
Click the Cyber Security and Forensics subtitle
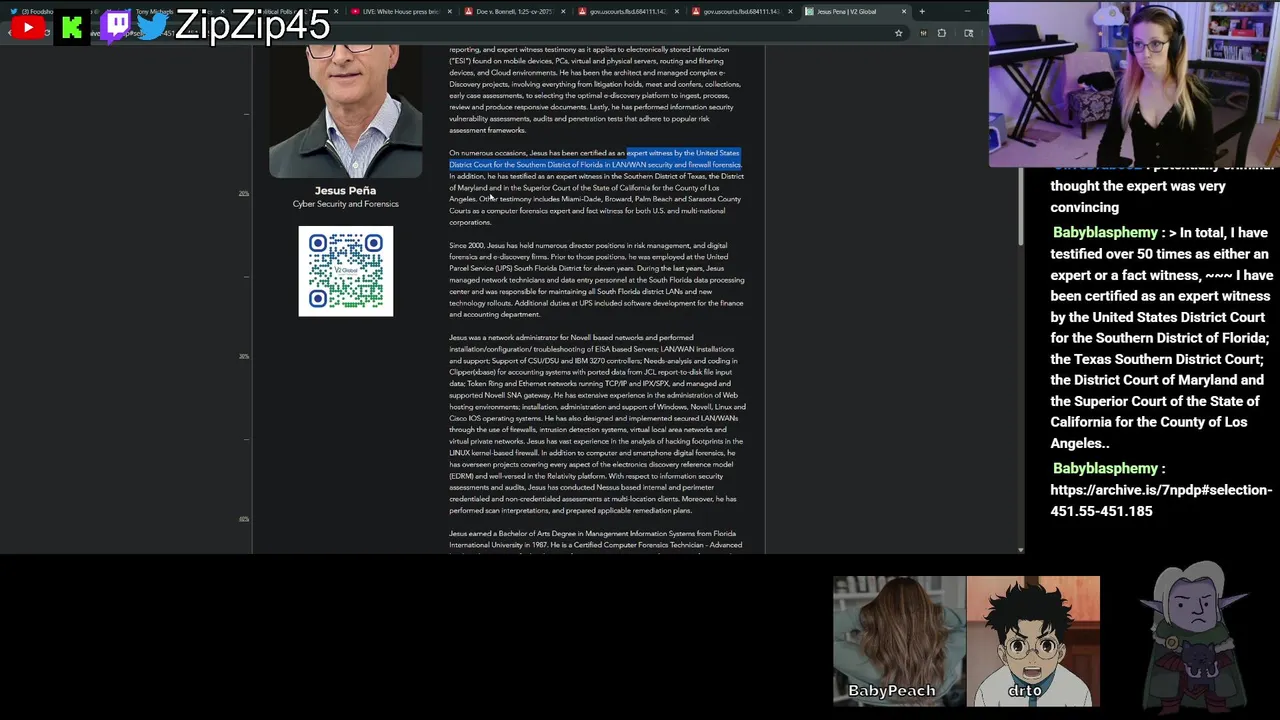point(345,204)
